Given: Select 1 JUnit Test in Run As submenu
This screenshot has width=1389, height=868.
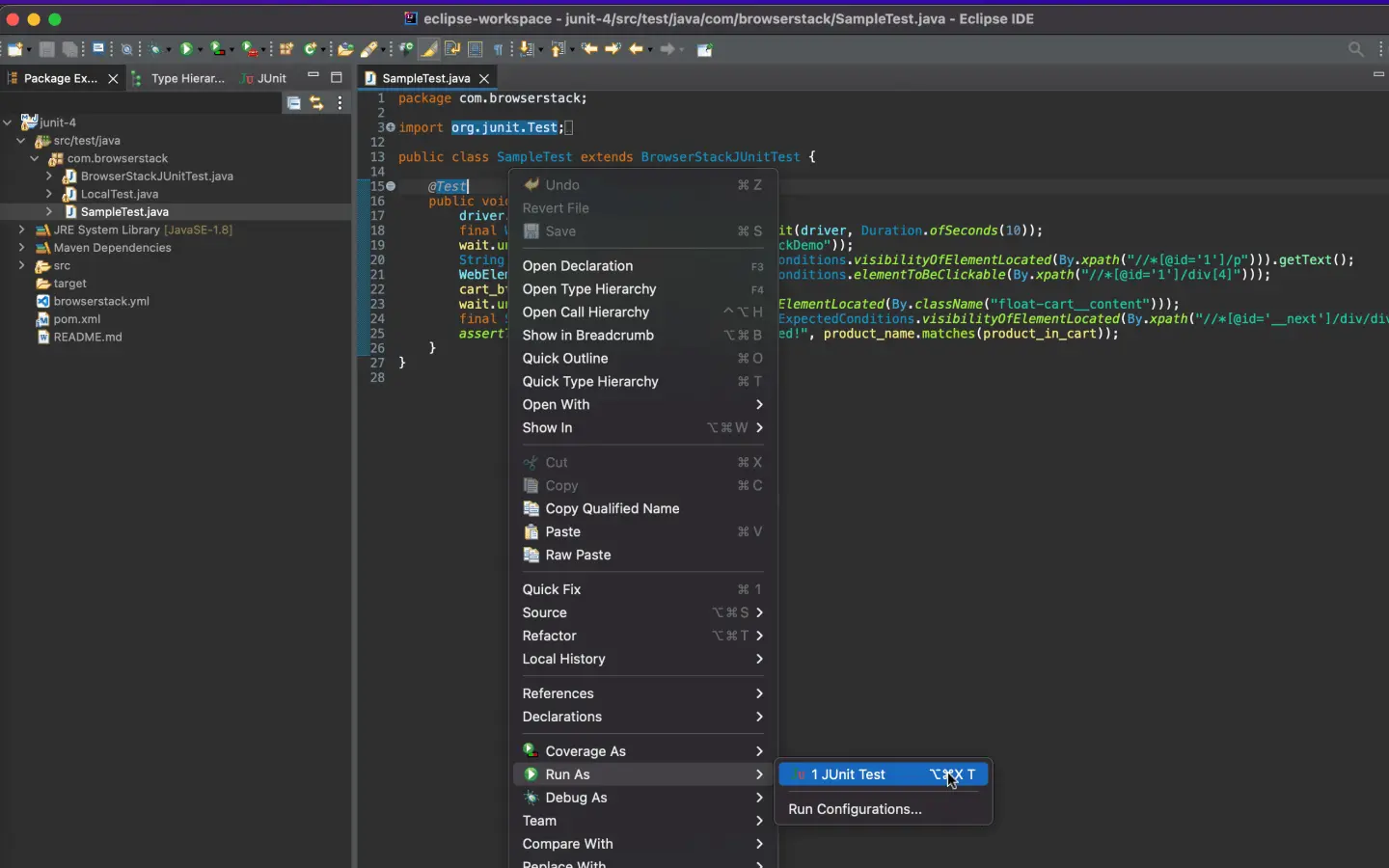Looking at the screenshot, I should pos(849,774).
